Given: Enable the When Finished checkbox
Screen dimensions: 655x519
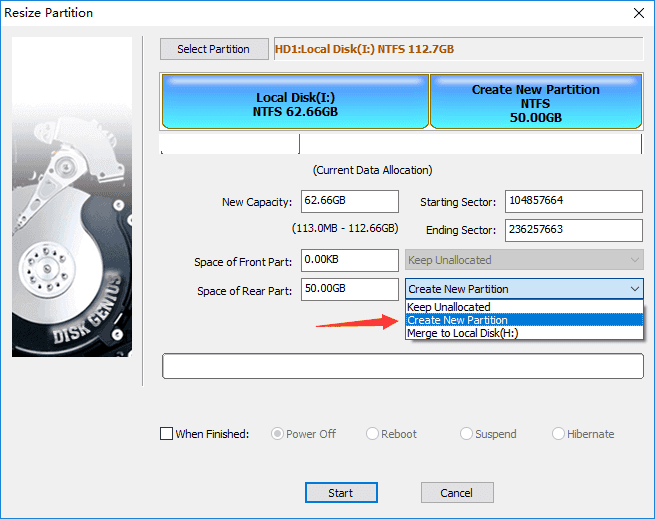Looking at the screenshot, I should tap(167, 434).
